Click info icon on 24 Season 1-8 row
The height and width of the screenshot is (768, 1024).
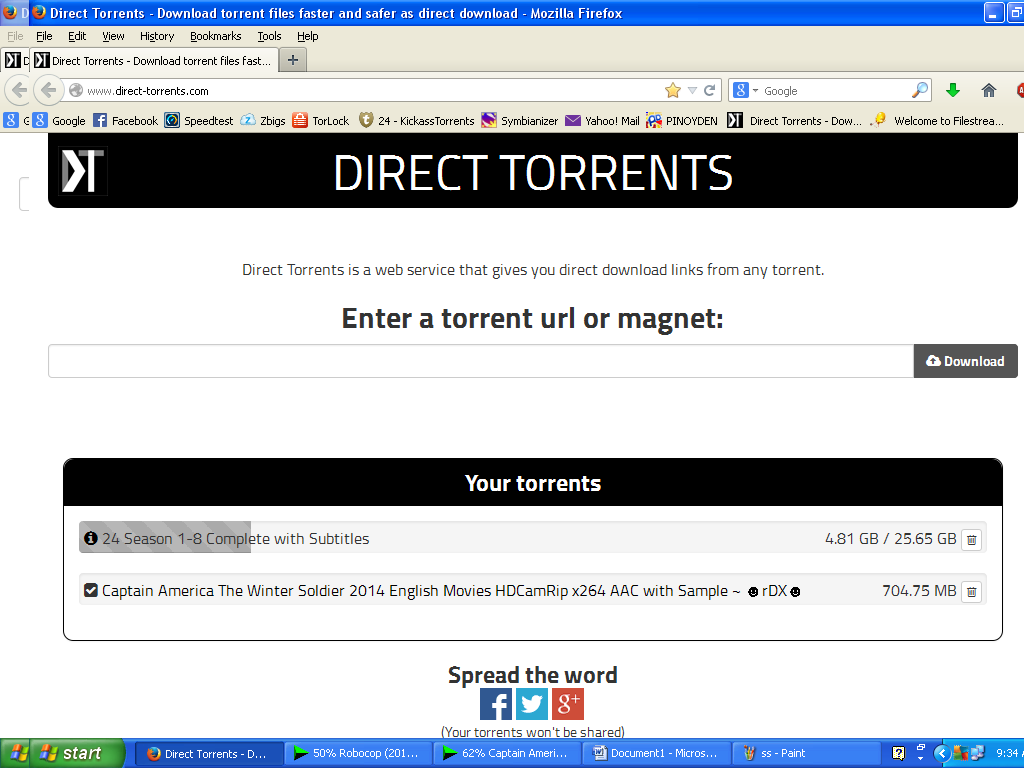[x=91, y=538]
